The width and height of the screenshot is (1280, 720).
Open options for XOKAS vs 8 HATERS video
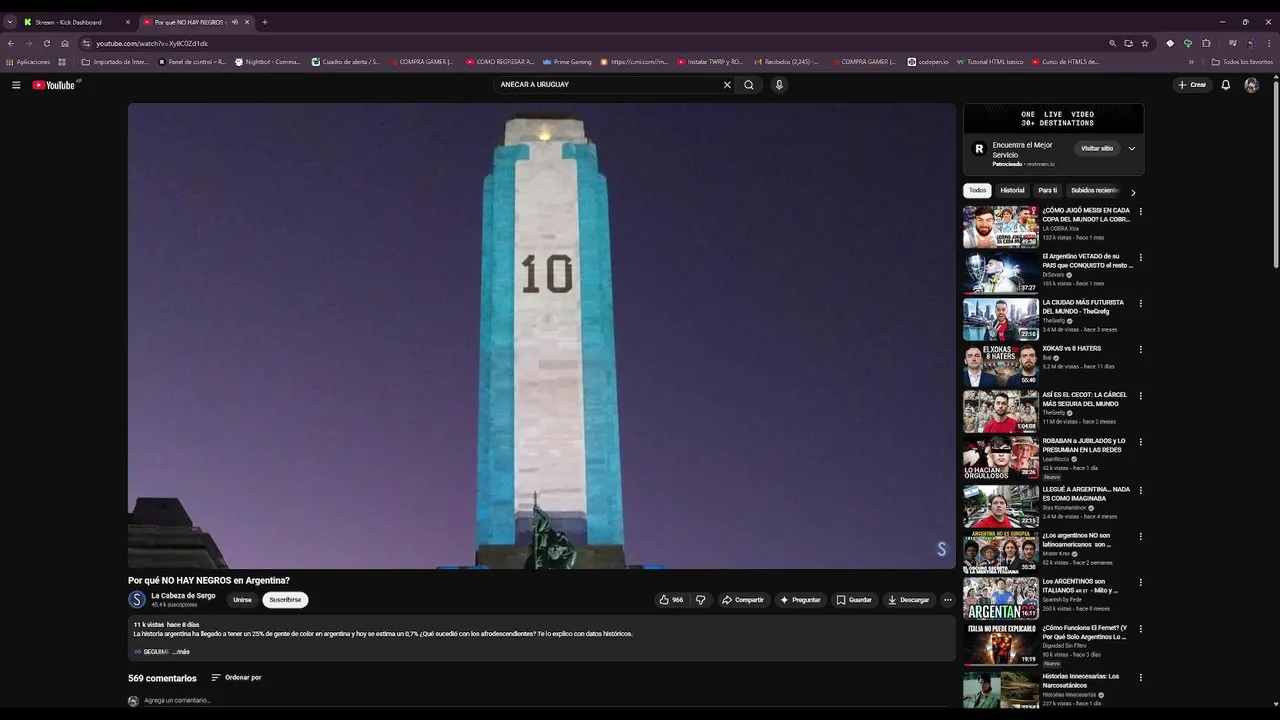(x=1140, y=350)
